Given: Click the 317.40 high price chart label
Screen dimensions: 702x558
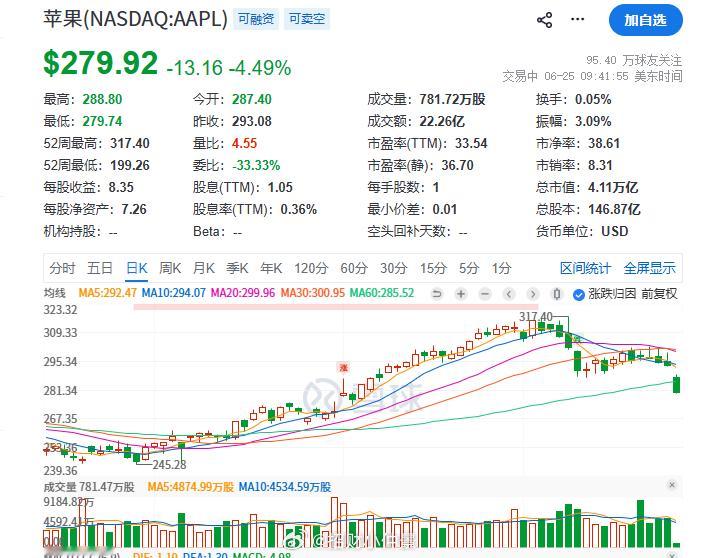Looking at the screenshot, I should (536, 317).
